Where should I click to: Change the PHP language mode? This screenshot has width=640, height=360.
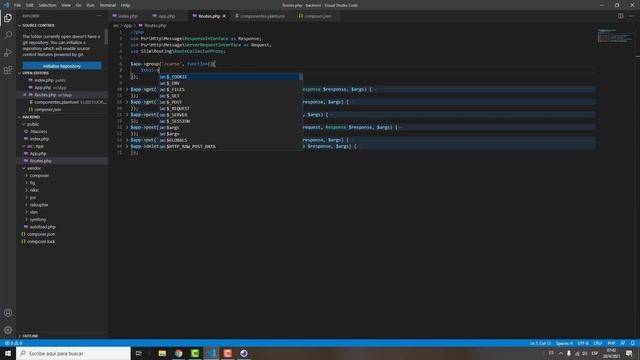tap(611, 343)
